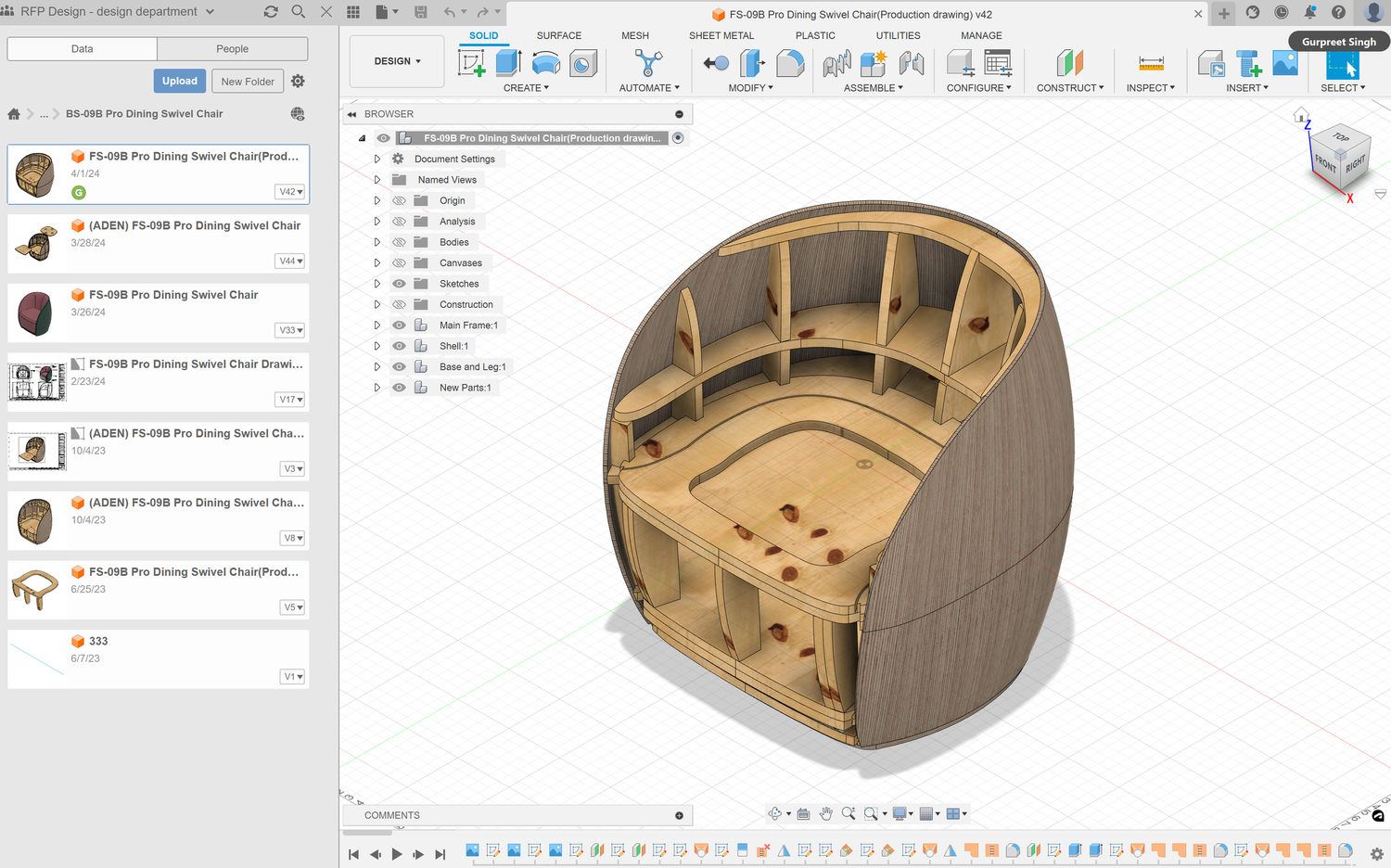Show the hidden Bodies folder

point(399,242)
